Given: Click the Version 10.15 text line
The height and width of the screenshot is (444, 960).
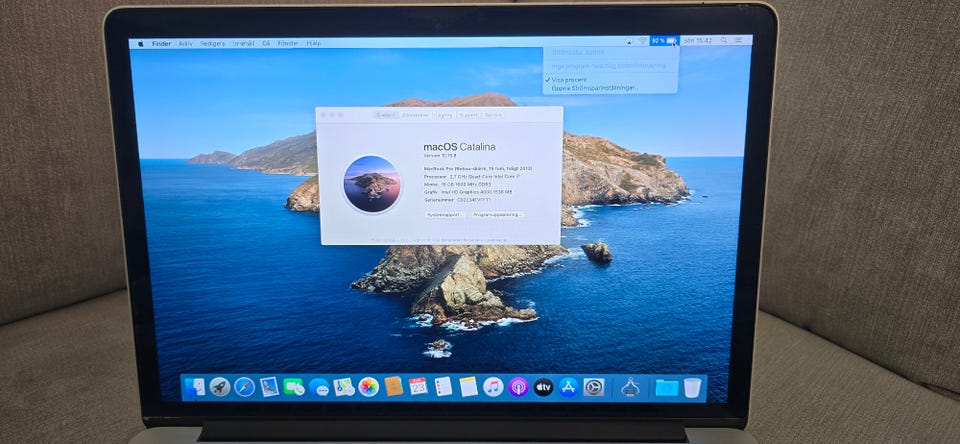Looking at the screenshot, I should click(x=440, y=156).
